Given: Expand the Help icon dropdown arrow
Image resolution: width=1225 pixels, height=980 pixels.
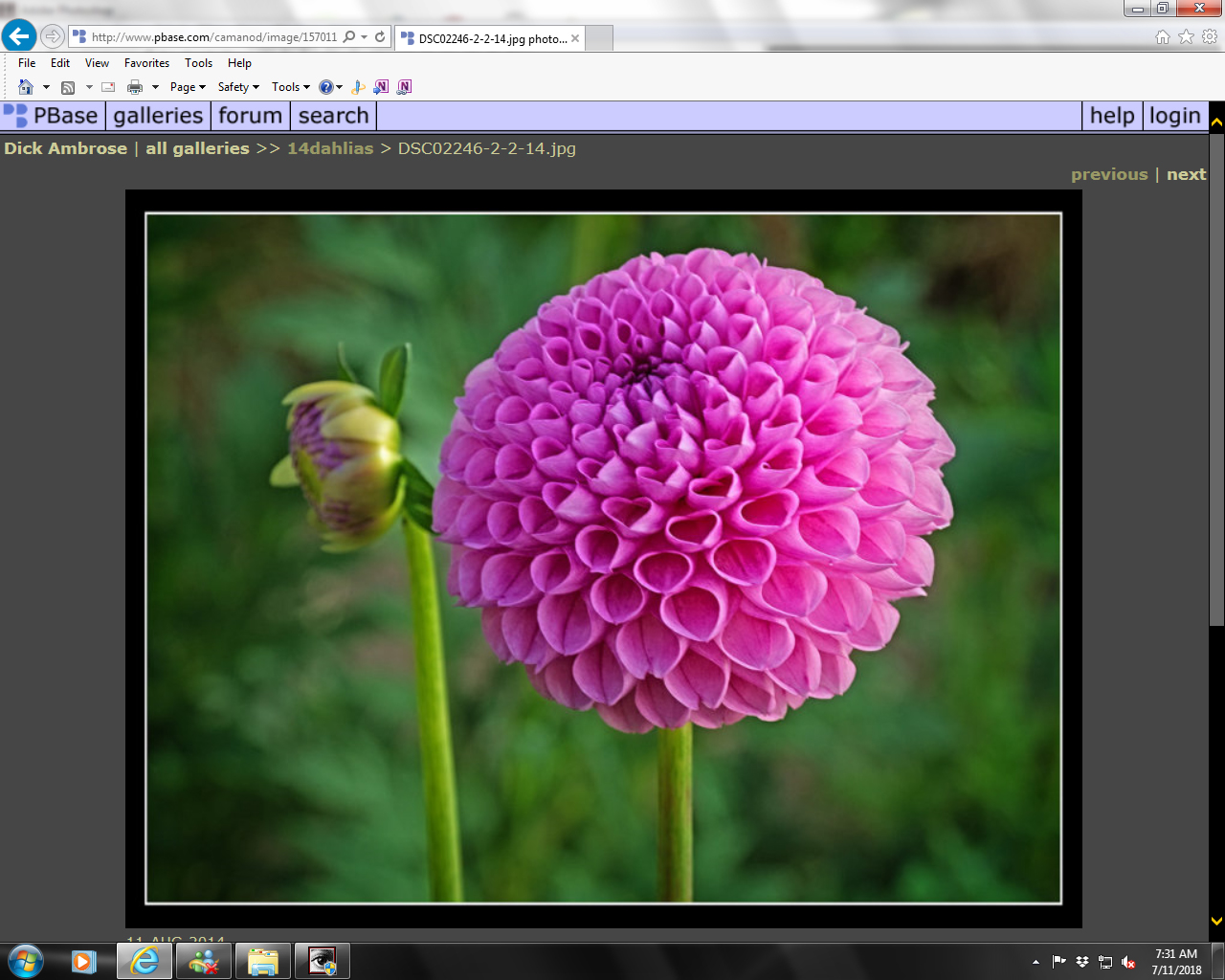Looking at the screenshot, I should tap(339, 87).
